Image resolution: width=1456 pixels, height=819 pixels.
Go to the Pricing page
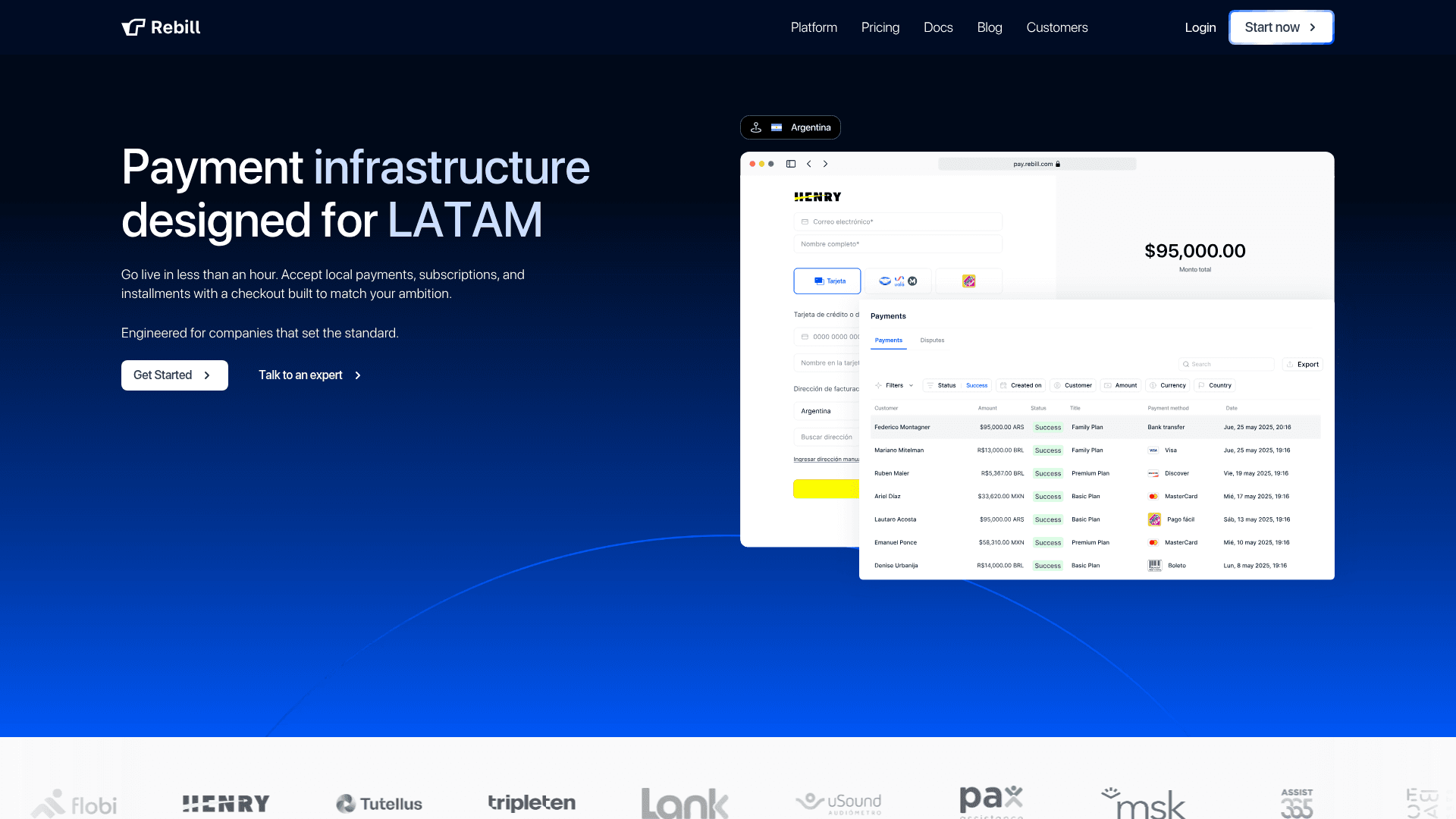880,27
